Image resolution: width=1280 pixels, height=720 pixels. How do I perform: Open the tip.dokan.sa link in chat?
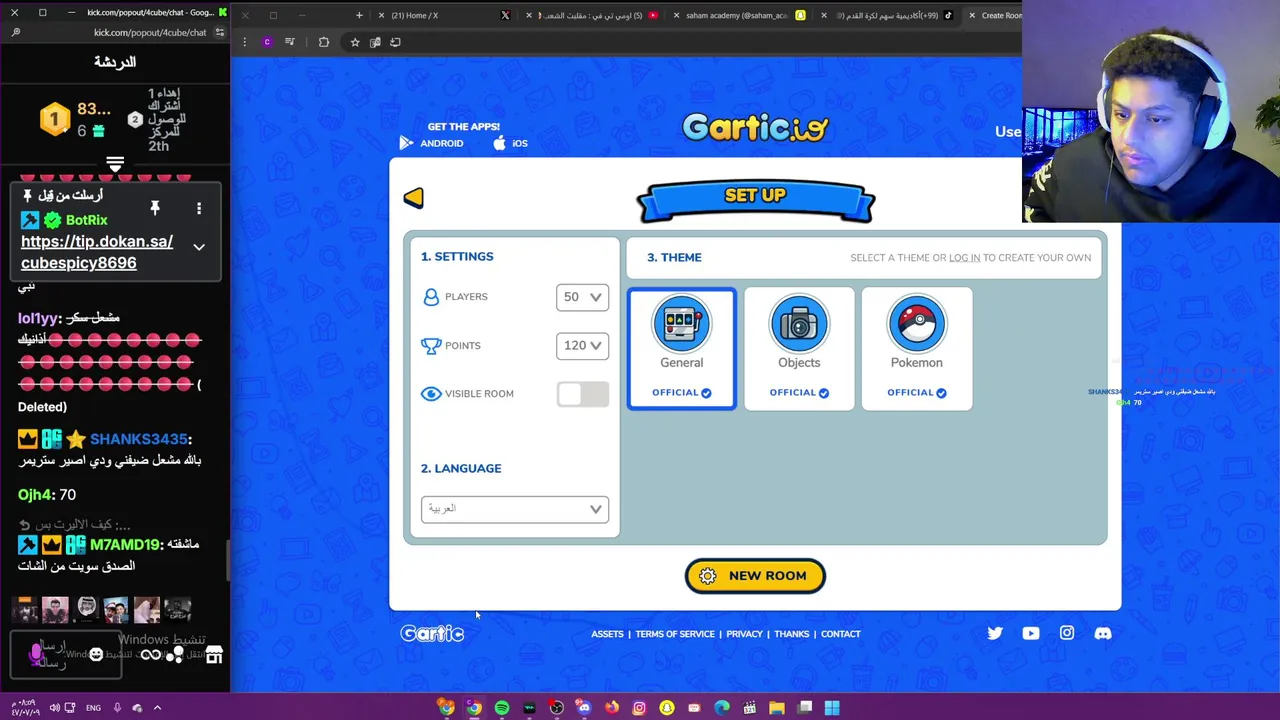point(97,252)
